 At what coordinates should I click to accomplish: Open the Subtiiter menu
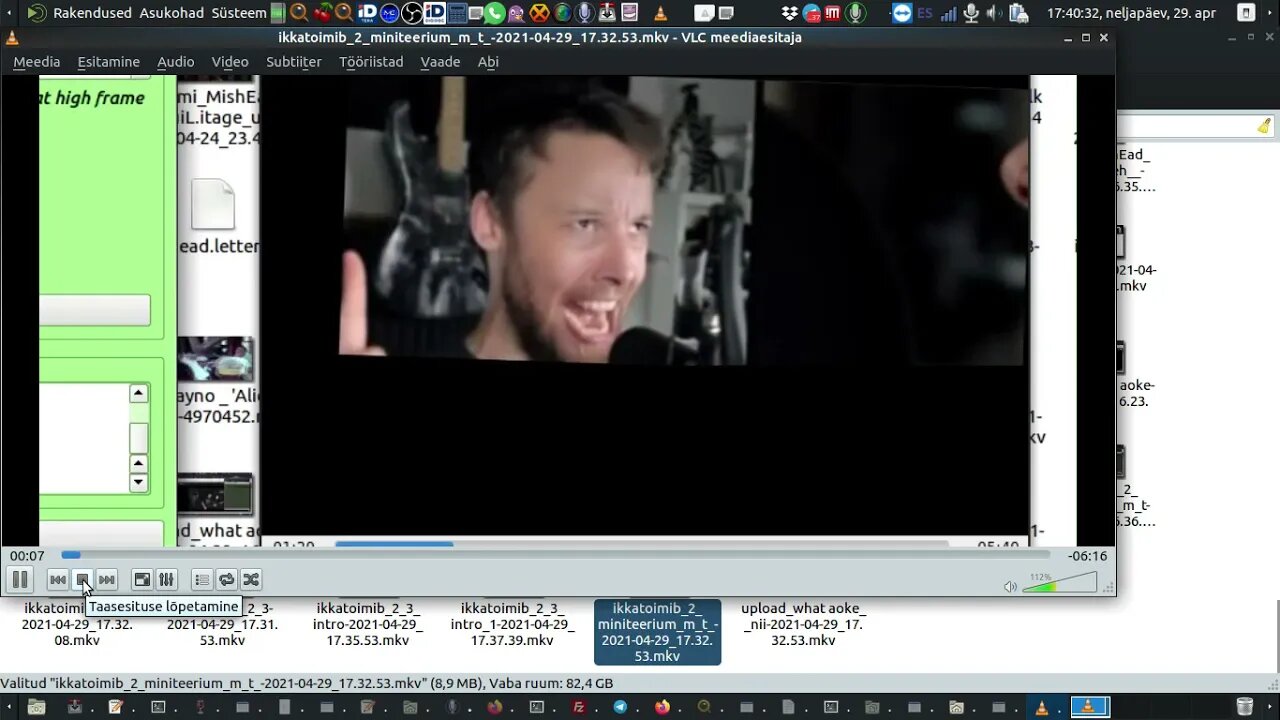(294, 62)
